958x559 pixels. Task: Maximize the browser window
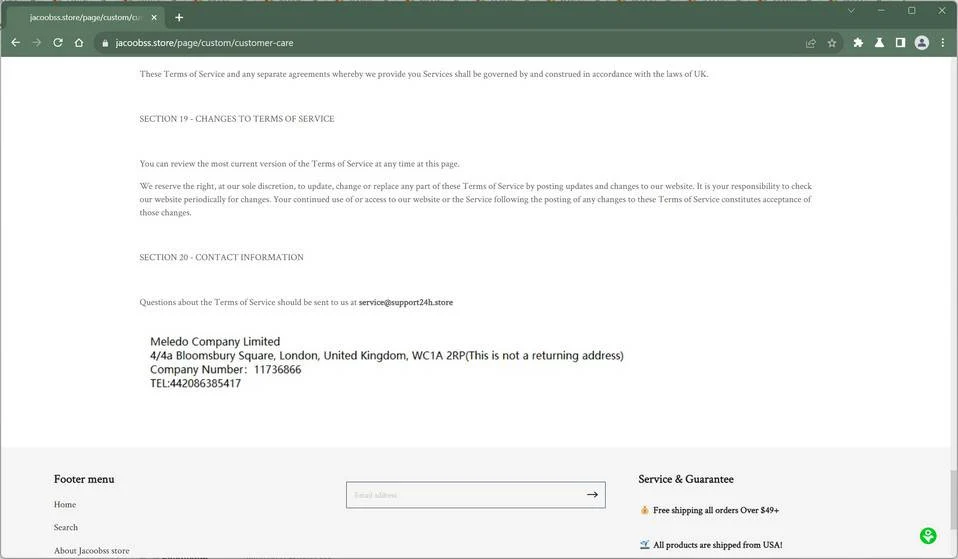click(912, 10)
